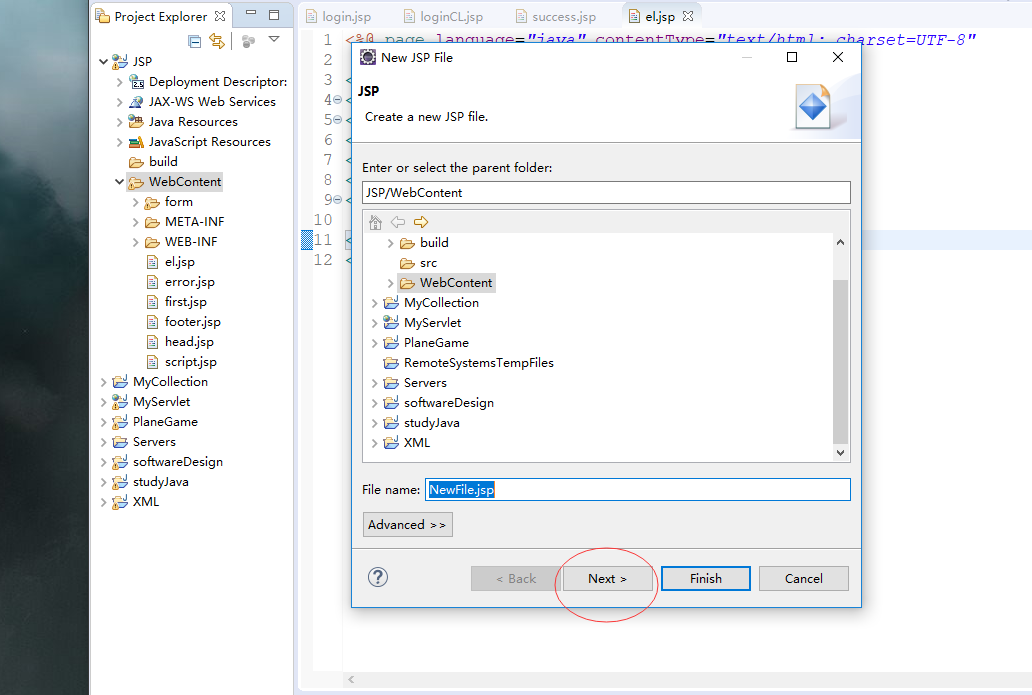Image resolution: width=1032 pixels, height=695 pixels.
Task: Select XML project in Project Explorer
Action: tap(145, 502)
